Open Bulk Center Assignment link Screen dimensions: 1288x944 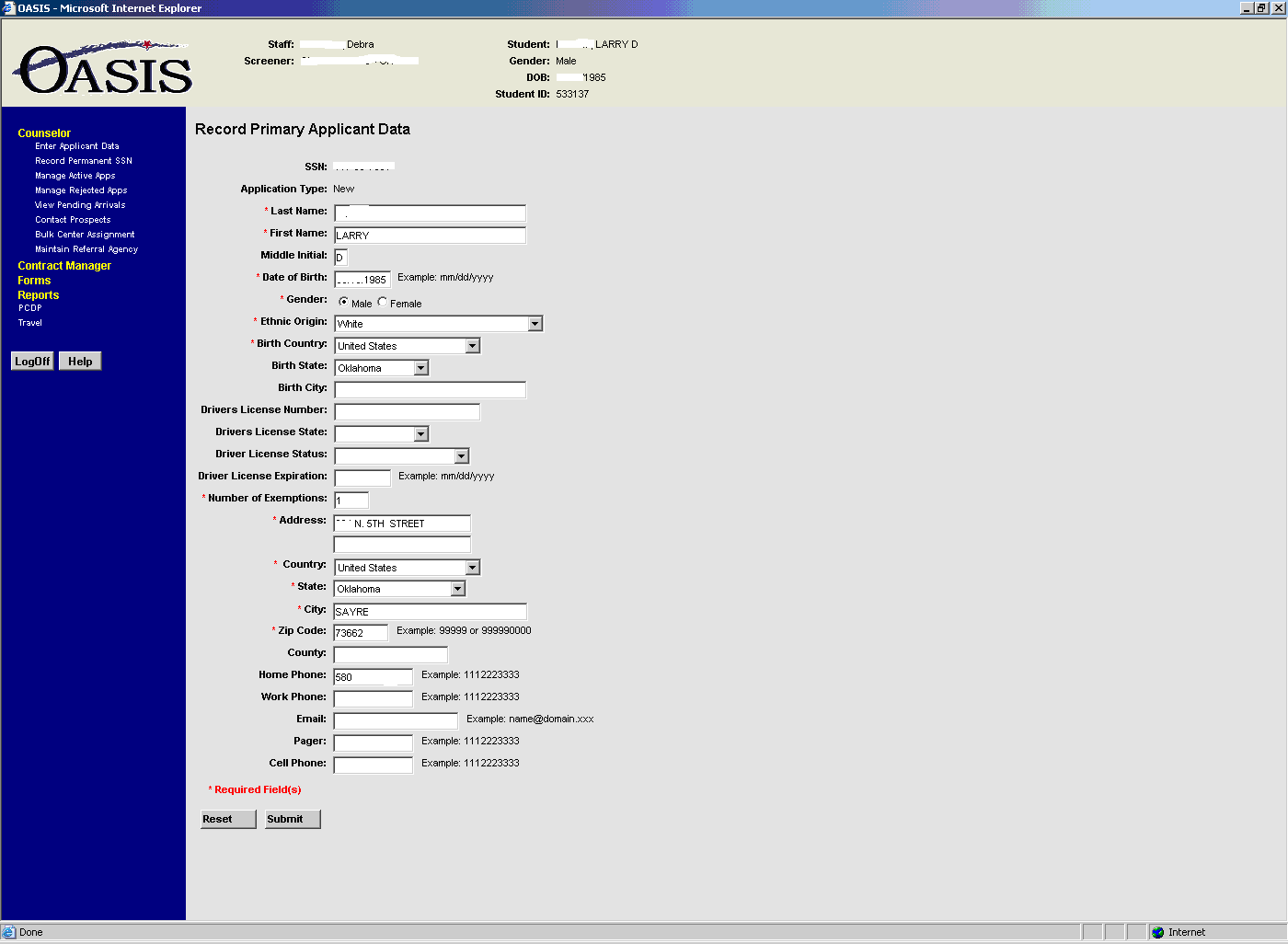85,235
